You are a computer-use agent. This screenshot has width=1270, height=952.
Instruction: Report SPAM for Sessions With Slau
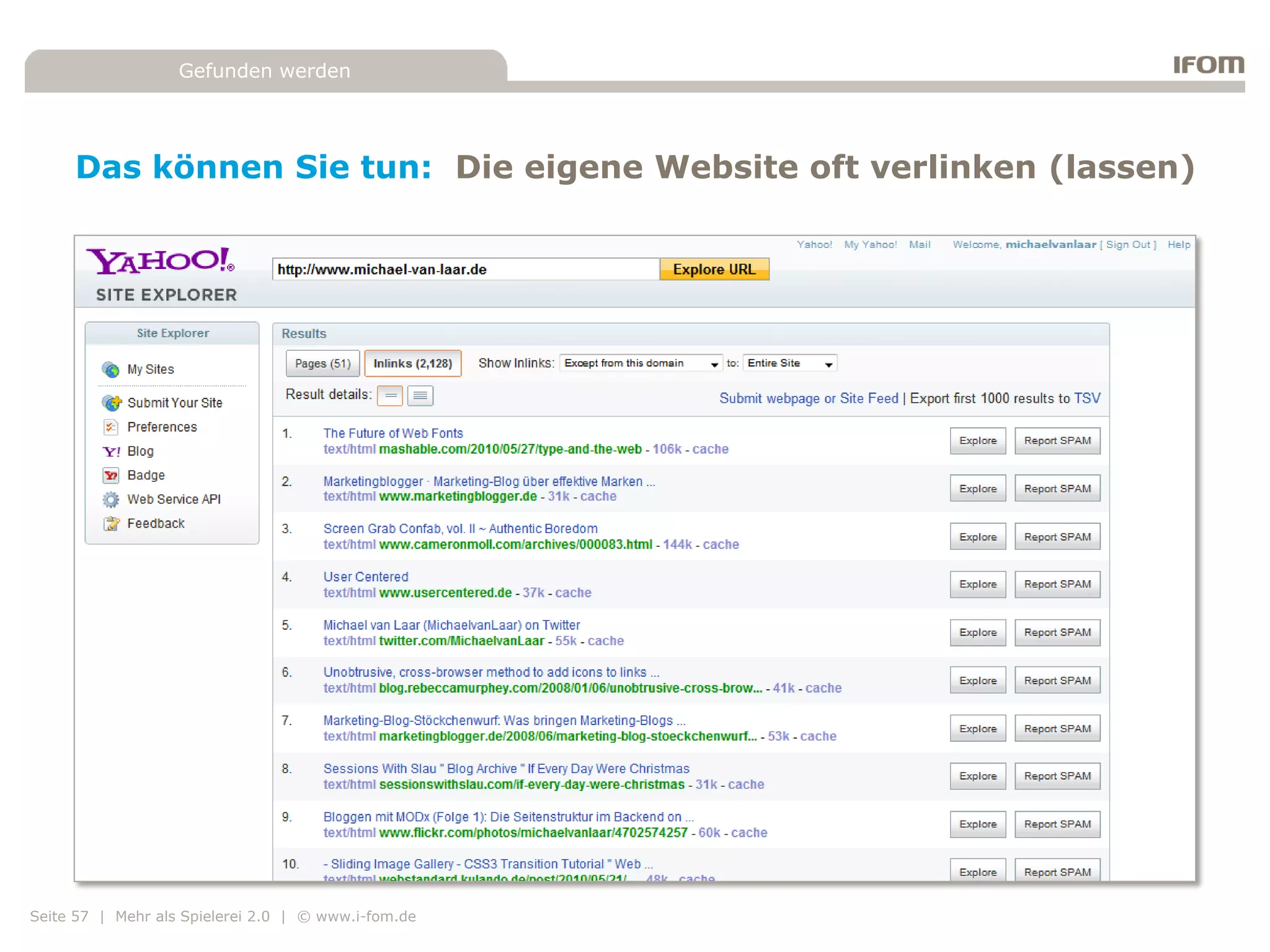coord(1057,776)
